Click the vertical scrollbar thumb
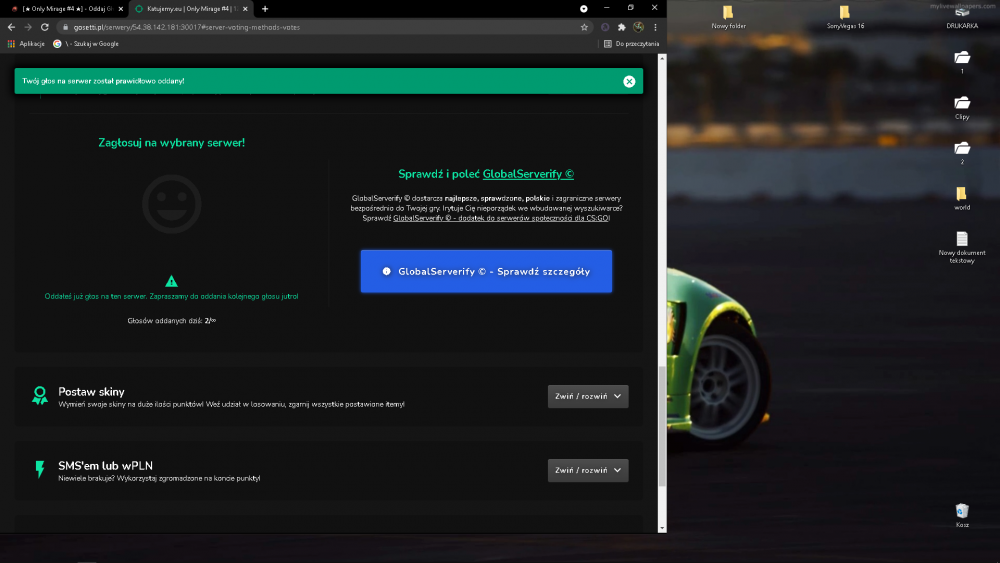The height and width of the screenshot is (563, 1000). pyautogui.click(x=662, y=427)
